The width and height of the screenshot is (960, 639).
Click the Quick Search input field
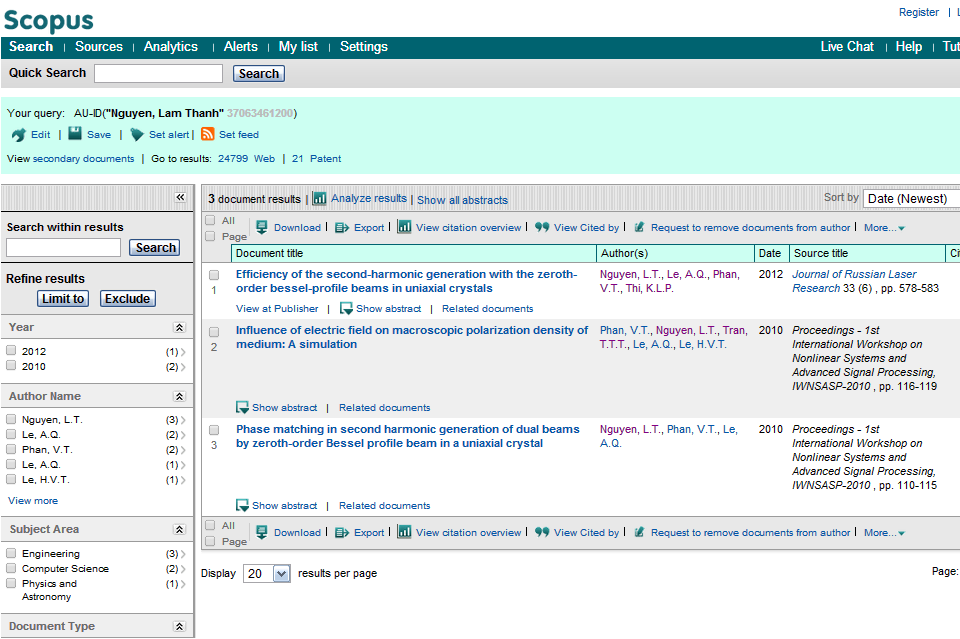[x=159, y=73]
